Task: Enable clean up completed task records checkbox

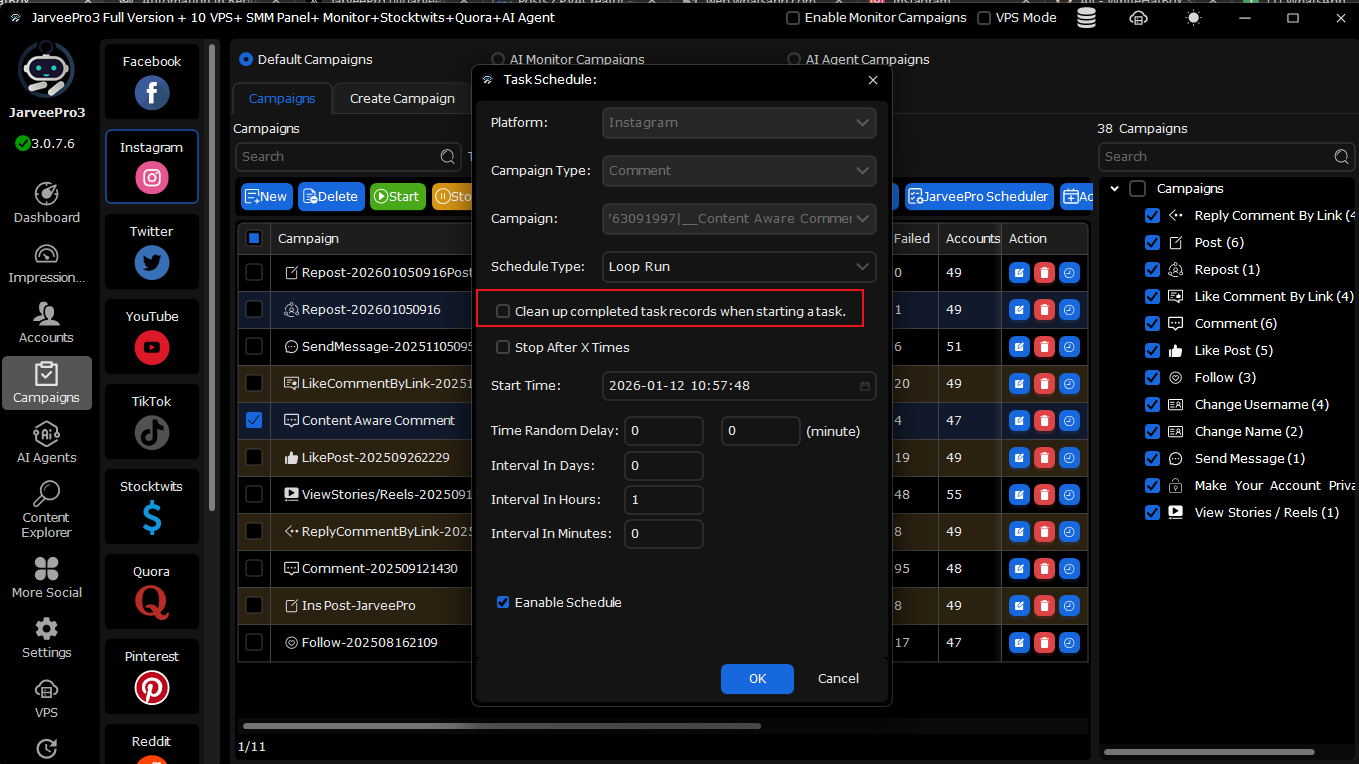Action: 503,312
